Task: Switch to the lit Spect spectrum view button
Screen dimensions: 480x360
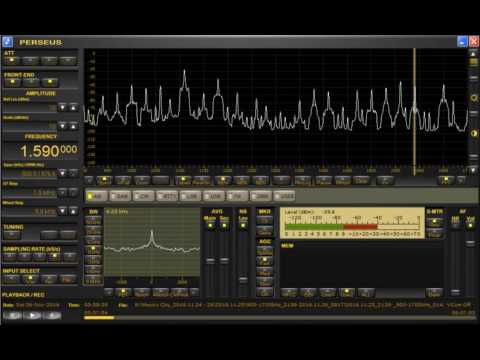Action: tap(105, 181)
